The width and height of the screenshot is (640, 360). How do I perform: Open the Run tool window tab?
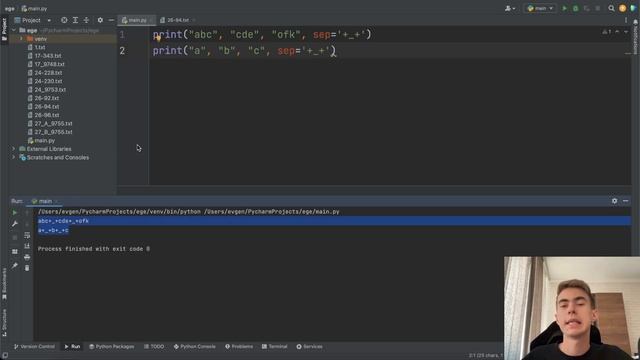click(x=72, y=347)
